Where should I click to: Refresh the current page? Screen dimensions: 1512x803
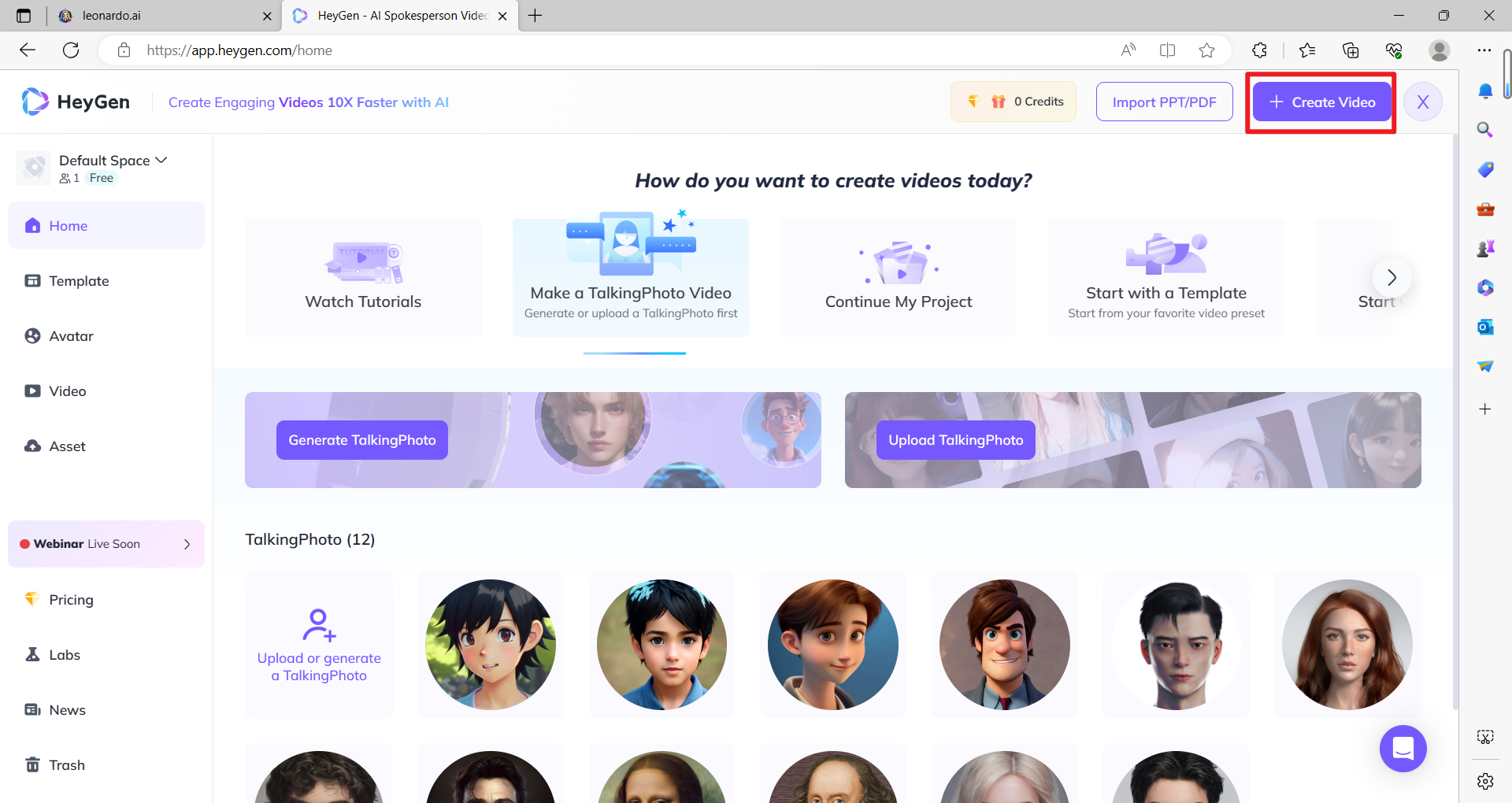tap(71, 50)
